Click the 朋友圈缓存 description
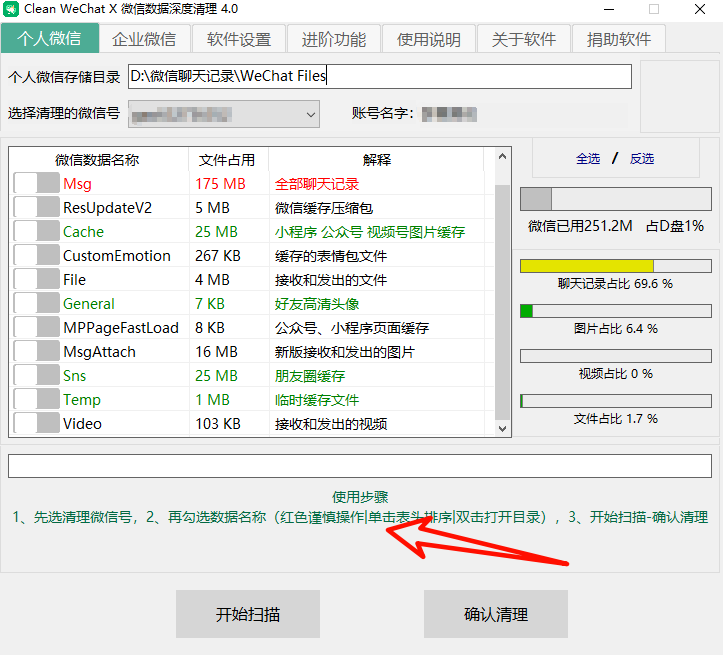Screen dimensions: 723x655 (x=310, y=376)
